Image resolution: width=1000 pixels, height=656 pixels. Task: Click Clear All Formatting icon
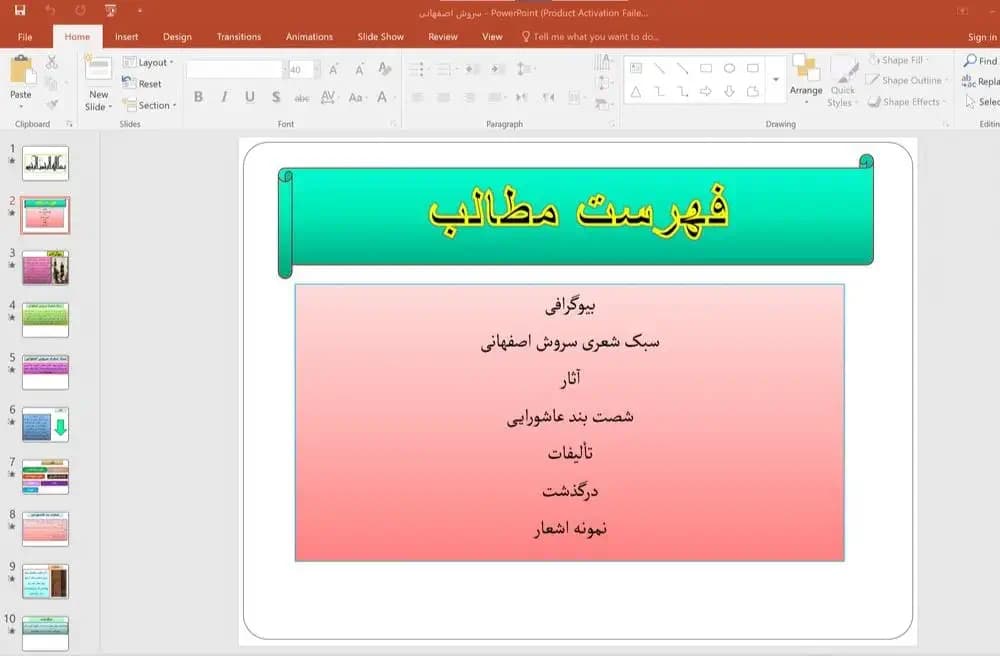385,69
